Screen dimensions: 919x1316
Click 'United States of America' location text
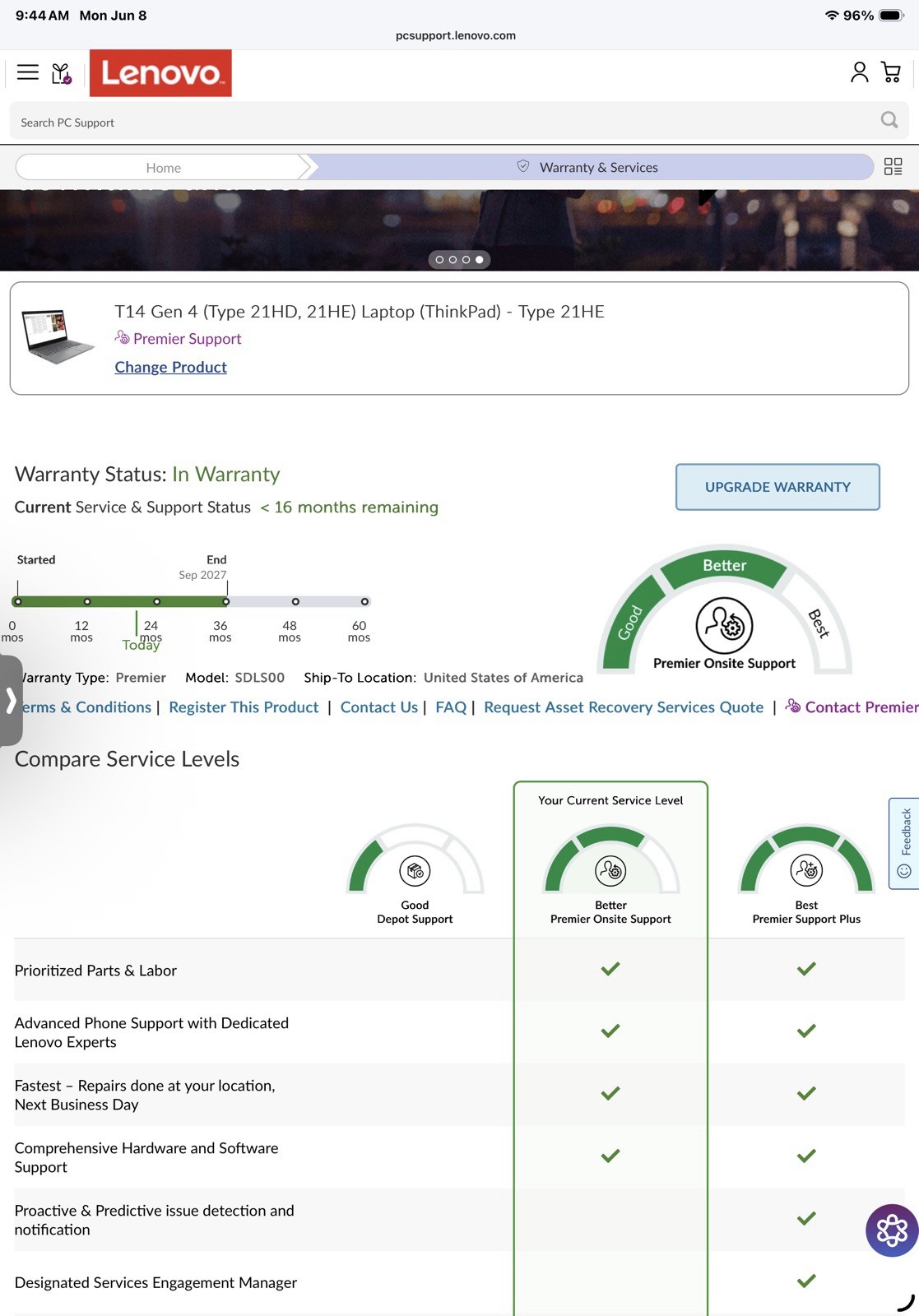[x=504, y=677]
